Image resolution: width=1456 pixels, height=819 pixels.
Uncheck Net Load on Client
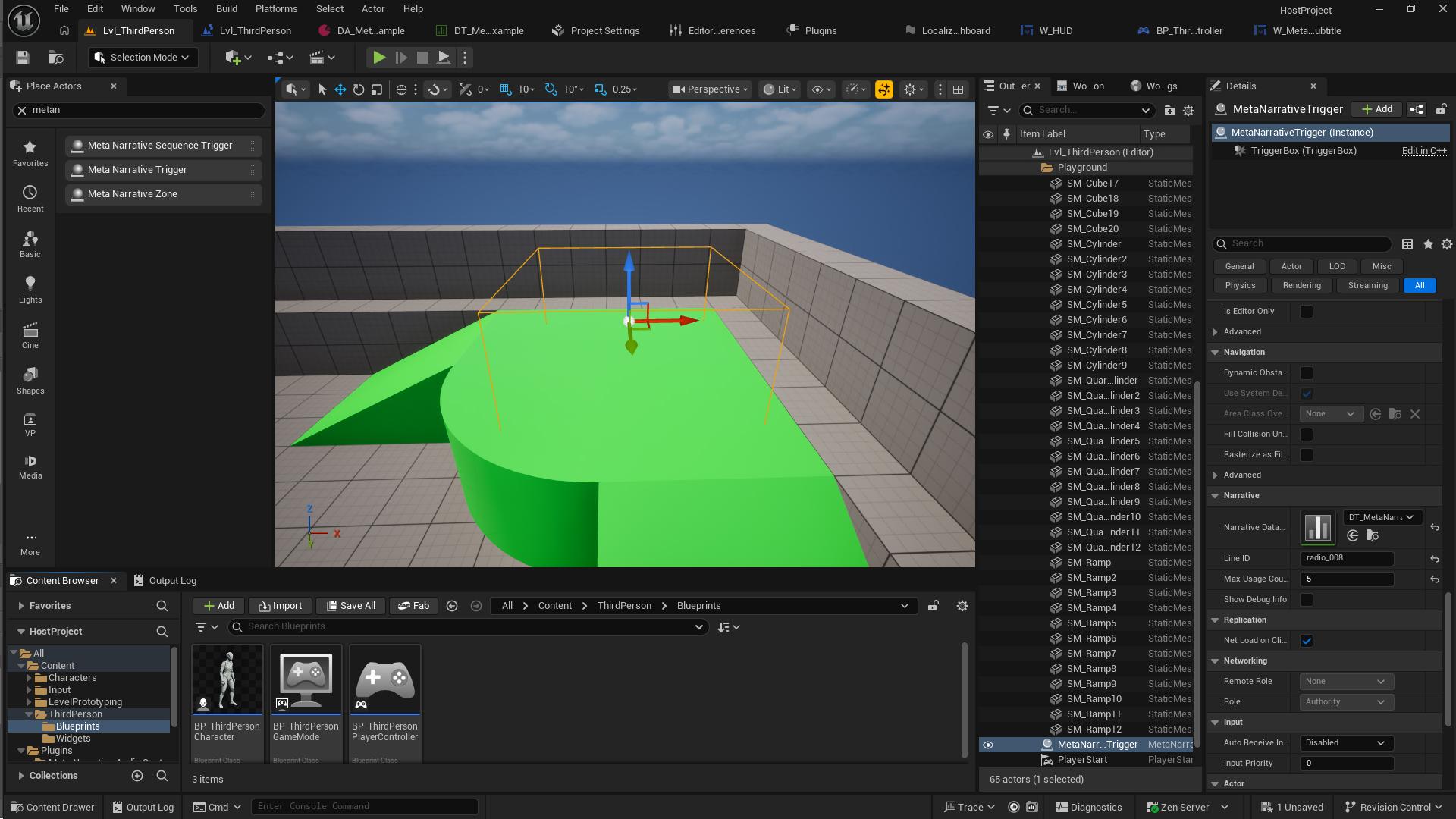click(x=1307, y=640)
